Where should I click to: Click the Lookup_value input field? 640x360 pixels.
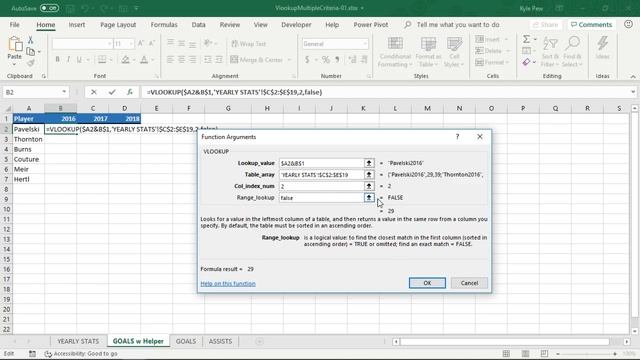pyautogui.click(x=321, y=163)
